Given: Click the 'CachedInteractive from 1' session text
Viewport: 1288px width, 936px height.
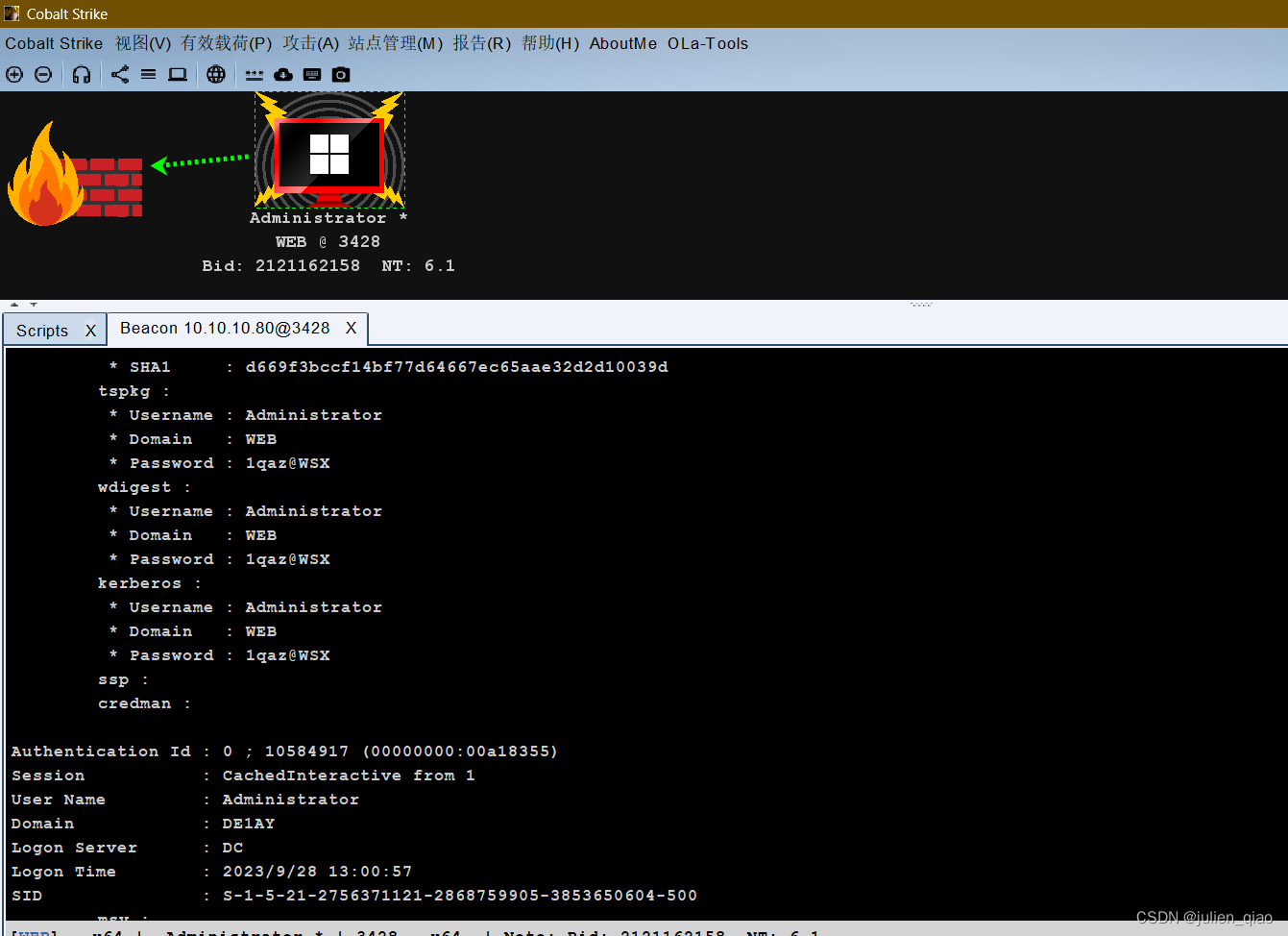Looking at the screenshot, I should click(x=349, y=776).
